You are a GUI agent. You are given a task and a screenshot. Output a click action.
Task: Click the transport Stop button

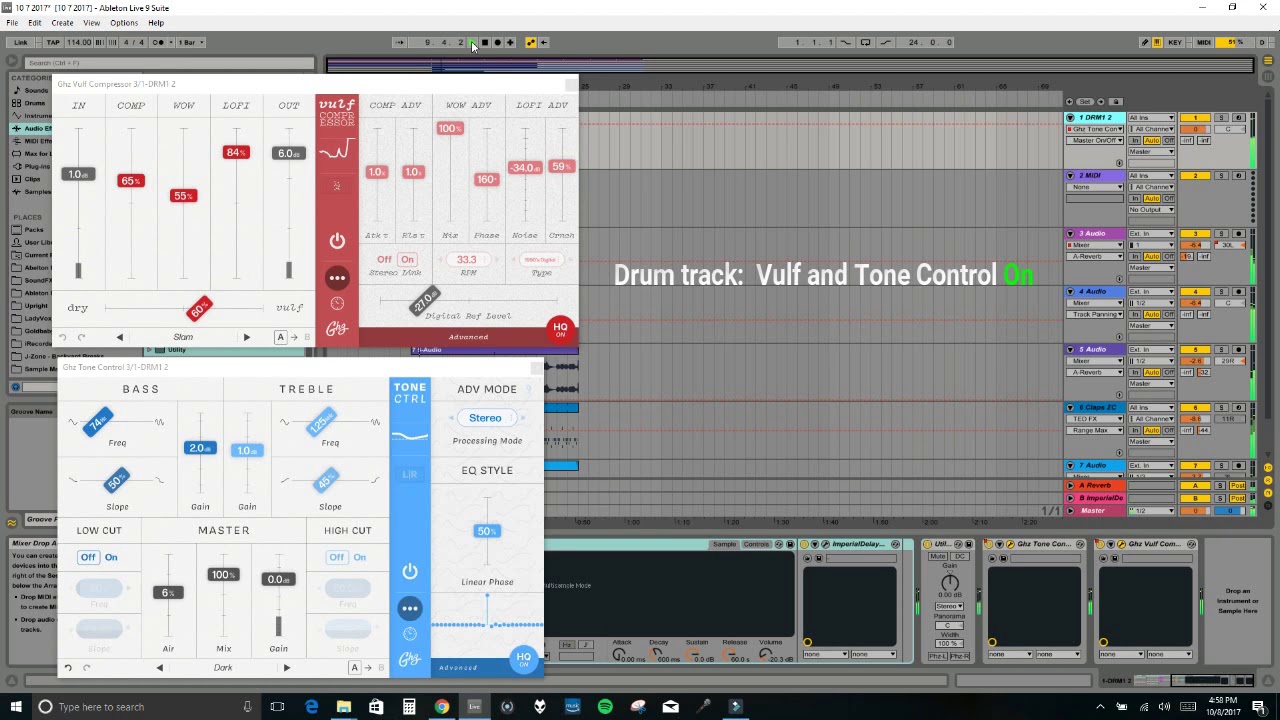(485, 42)
